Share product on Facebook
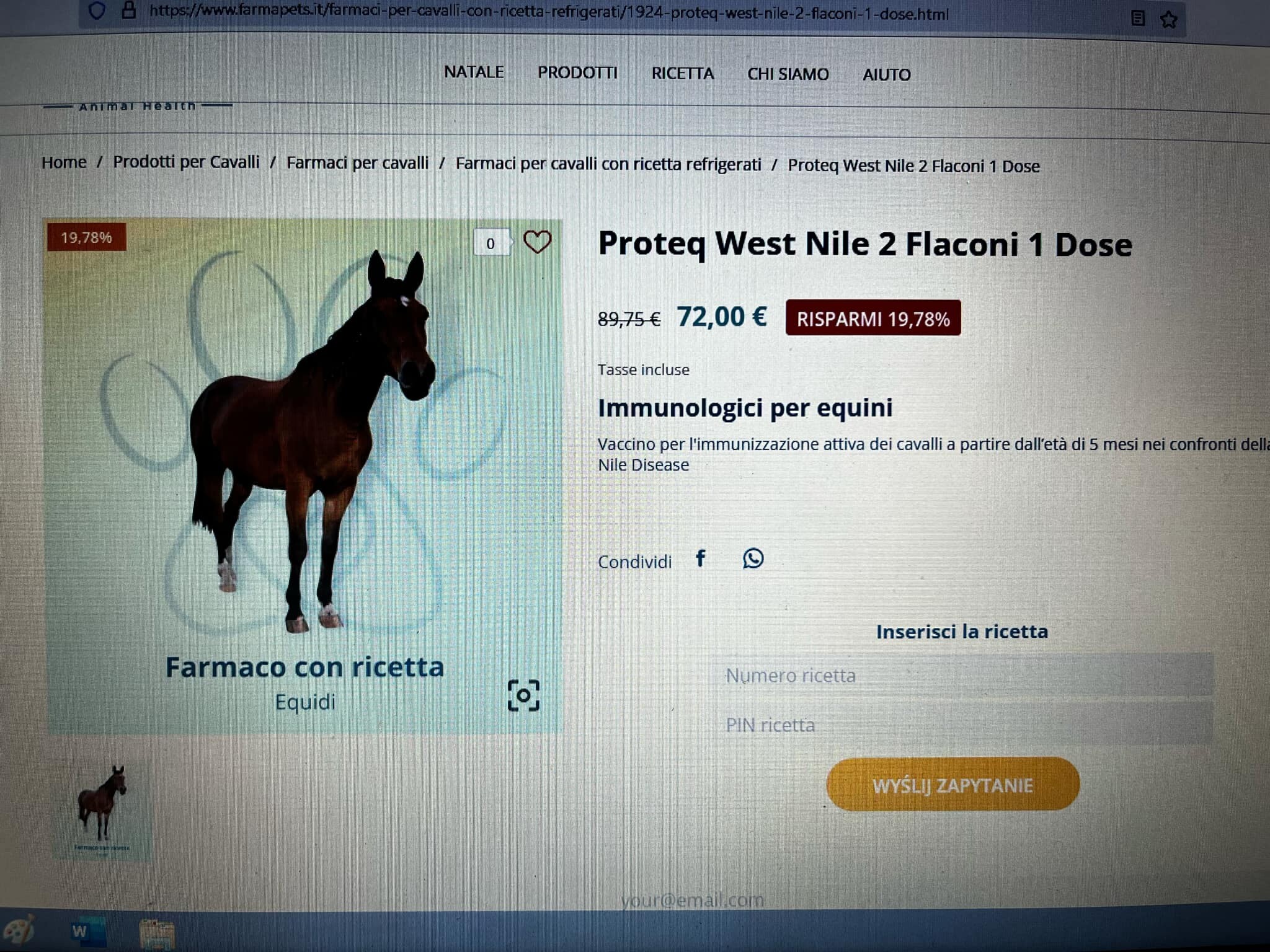Viewport: 1270px width, 952px height. pos(701,558)
